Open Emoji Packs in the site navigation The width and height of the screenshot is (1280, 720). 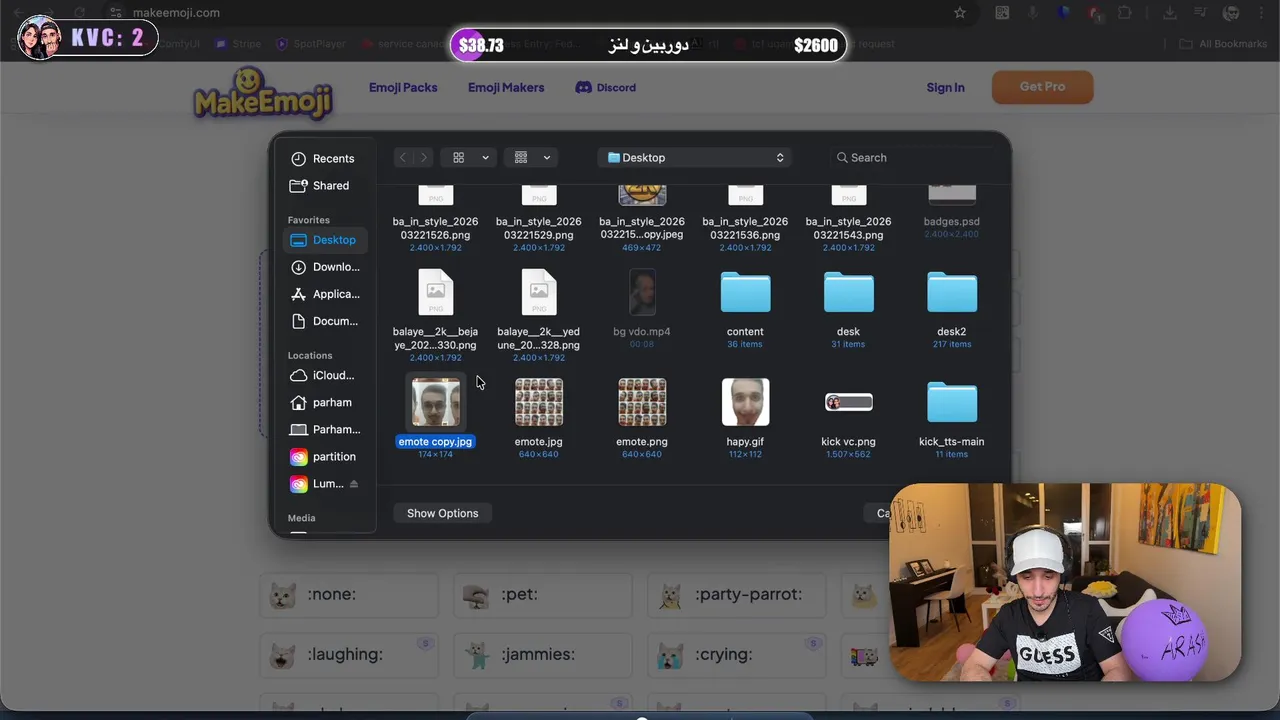coord(403,87)
